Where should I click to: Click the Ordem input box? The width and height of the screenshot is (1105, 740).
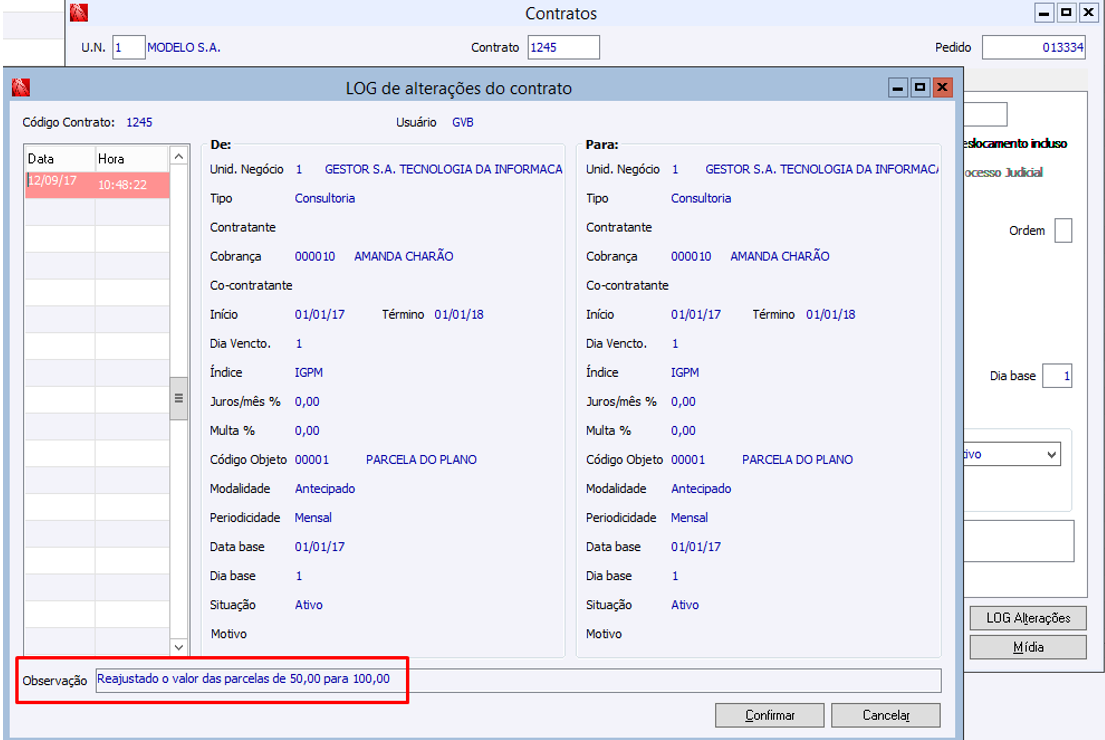click(x=1063, y=230)
